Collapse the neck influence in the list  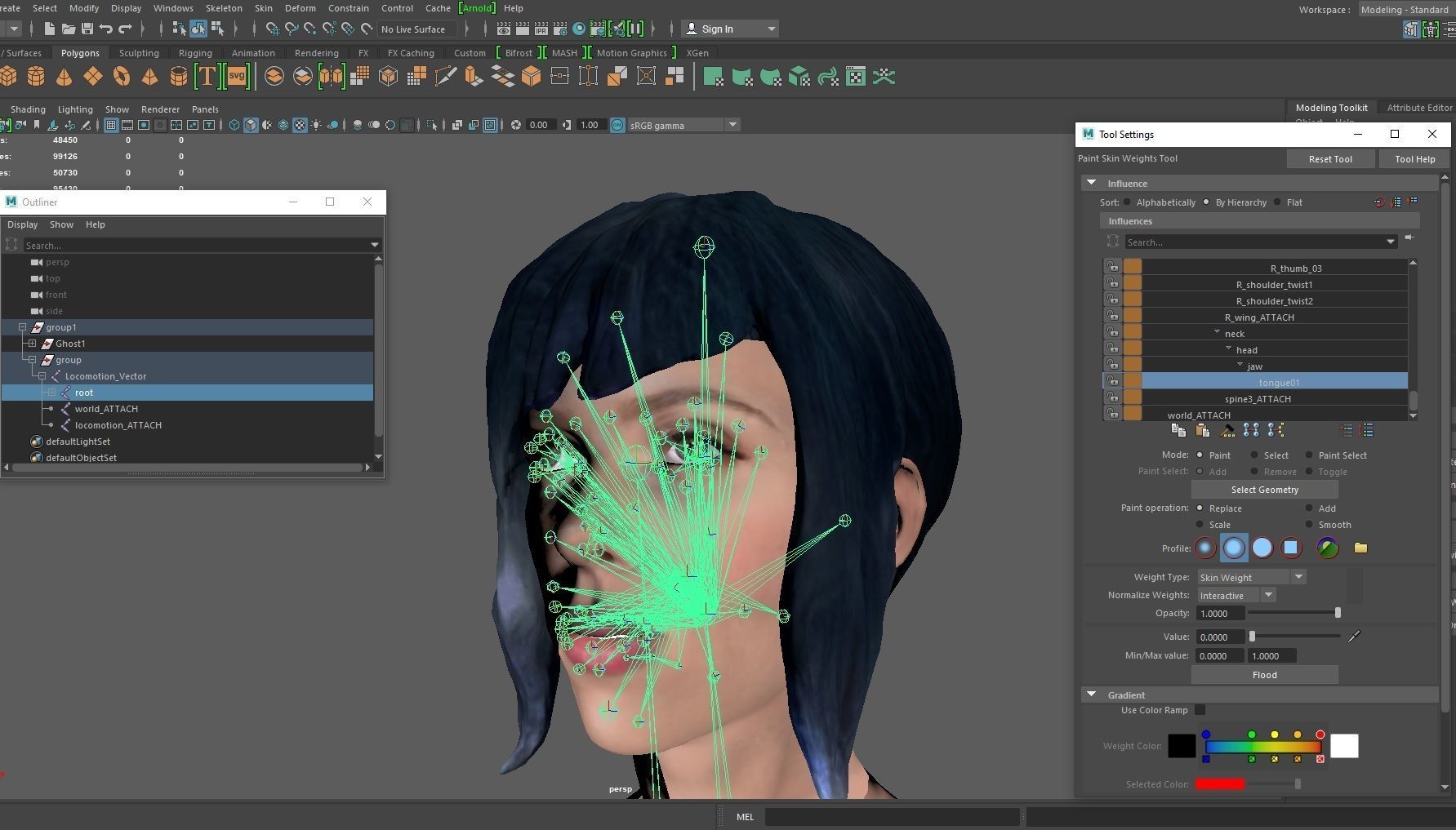click(1218, 331)
